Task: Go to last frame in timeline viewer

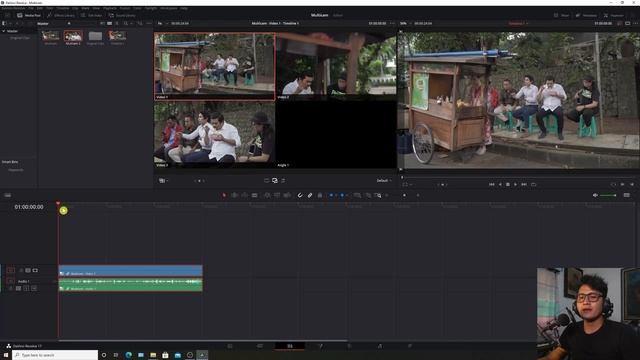Action: [524, 184]
